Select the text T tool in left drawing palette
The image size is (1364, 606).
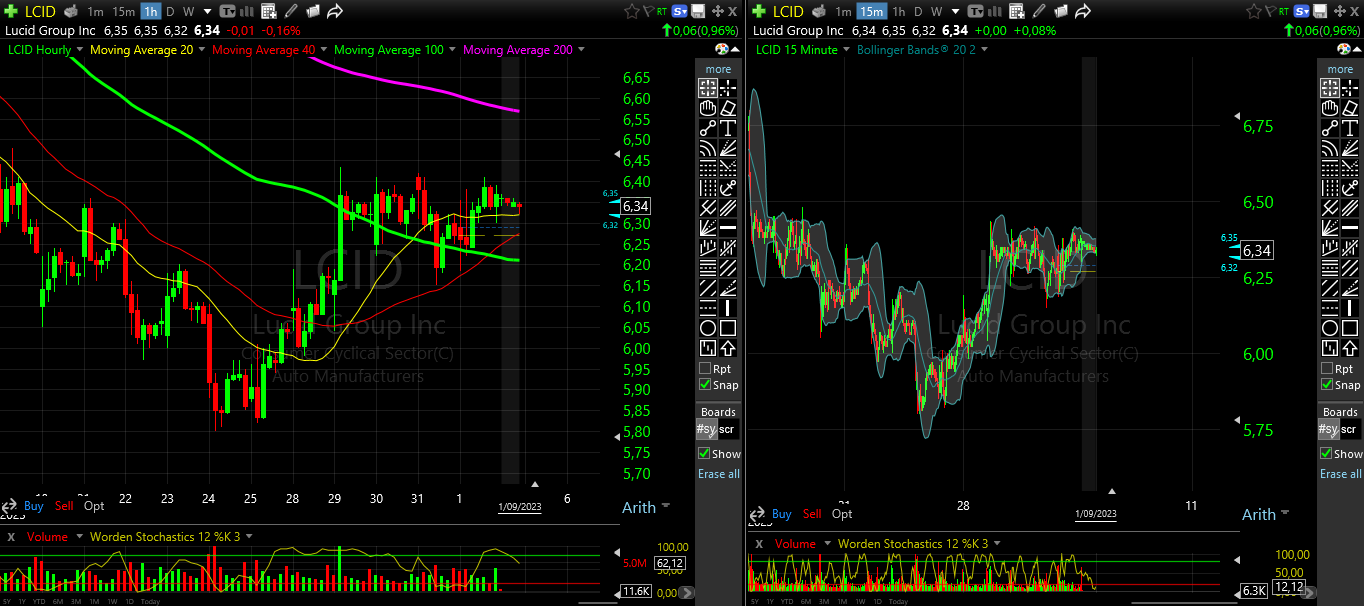[728, 128]
